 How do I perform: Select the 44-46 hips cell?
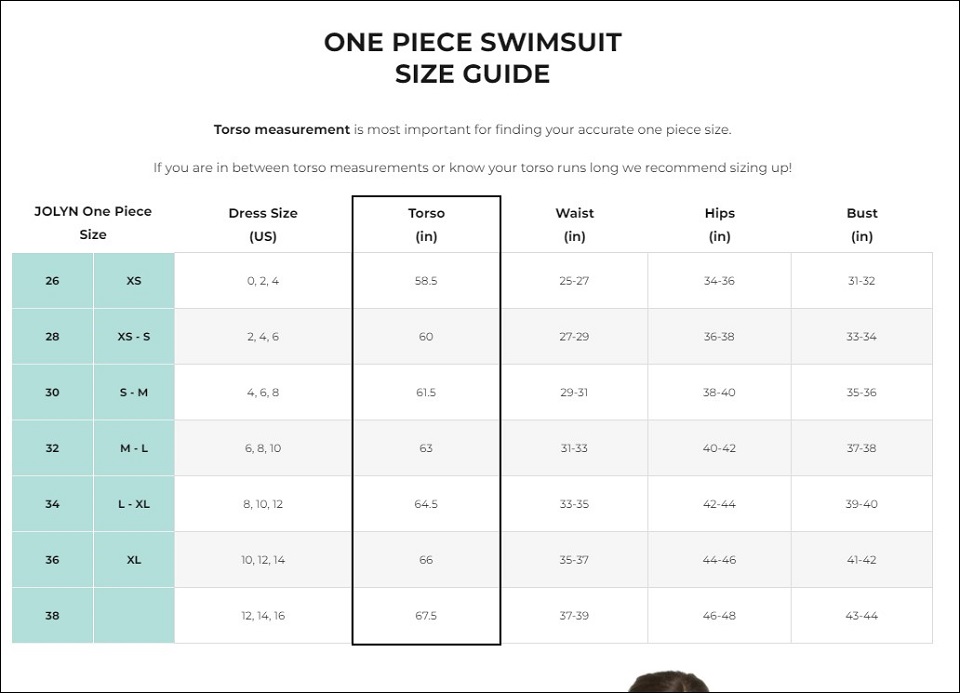[719, 560]
